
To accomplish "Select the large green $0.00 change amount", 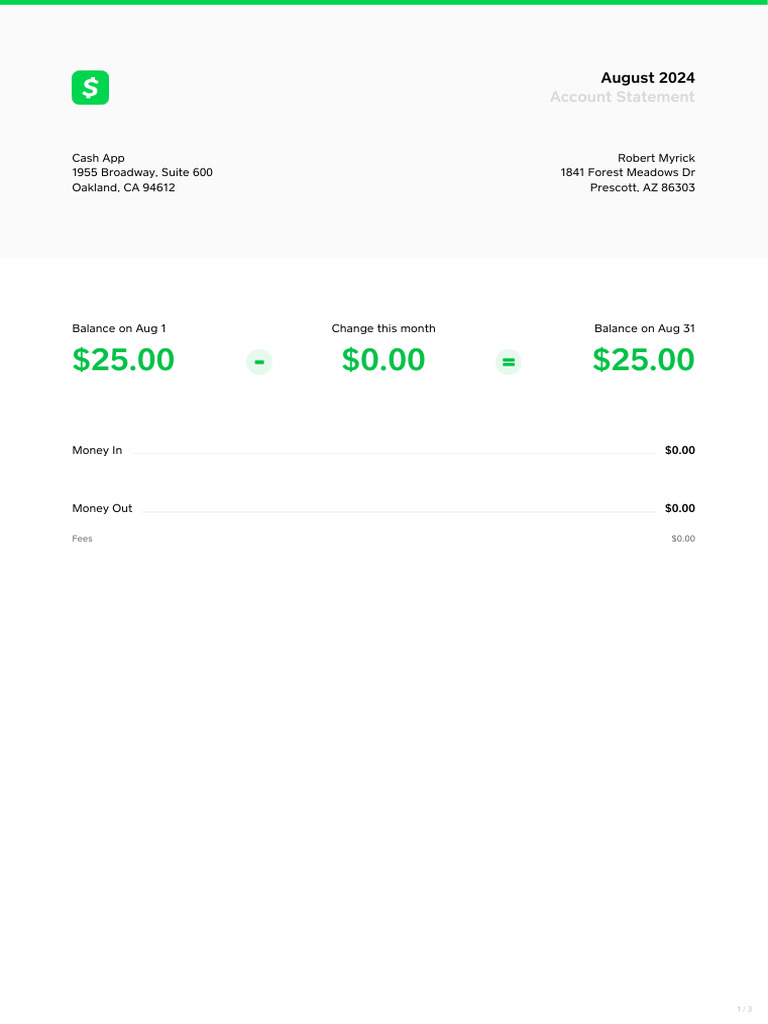I will coord(383,360).
